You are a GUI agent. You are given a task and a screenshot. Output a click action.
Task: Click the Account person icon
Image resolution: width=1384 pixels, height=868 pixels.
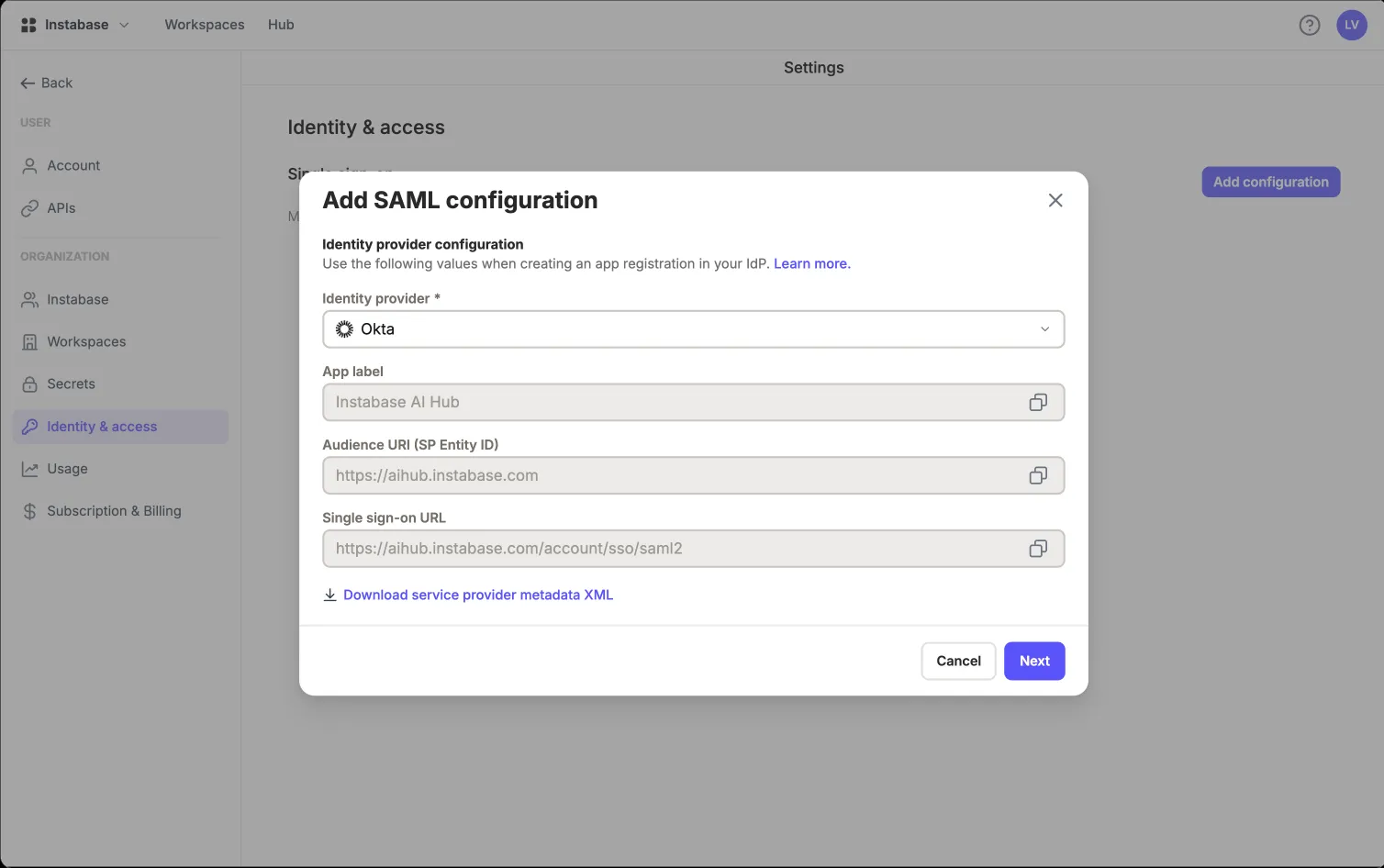pyautogui.click(x=29, y=166)
